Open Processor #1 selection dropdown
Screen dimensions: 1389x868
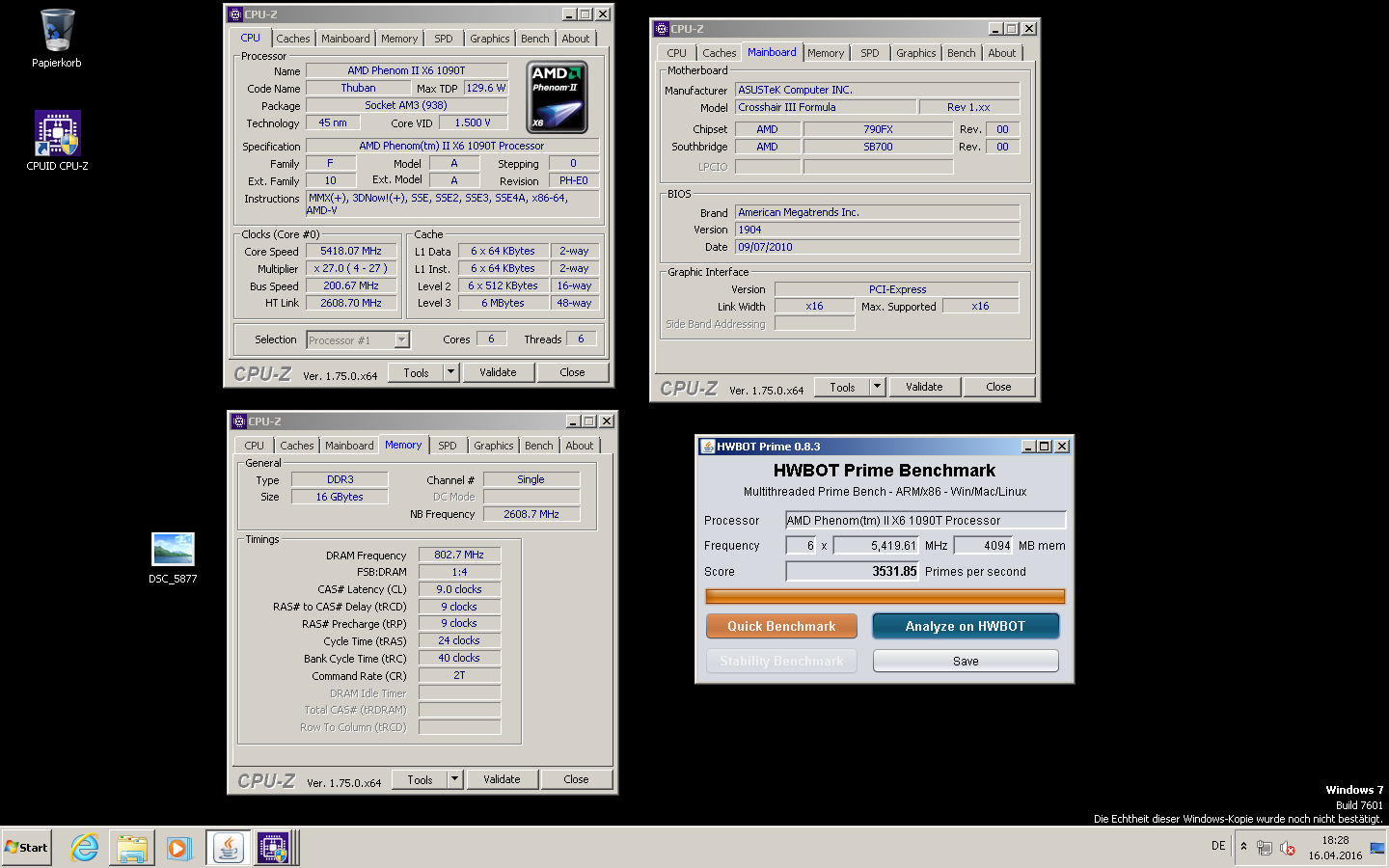pyautogui.click(x=358, y=339)
